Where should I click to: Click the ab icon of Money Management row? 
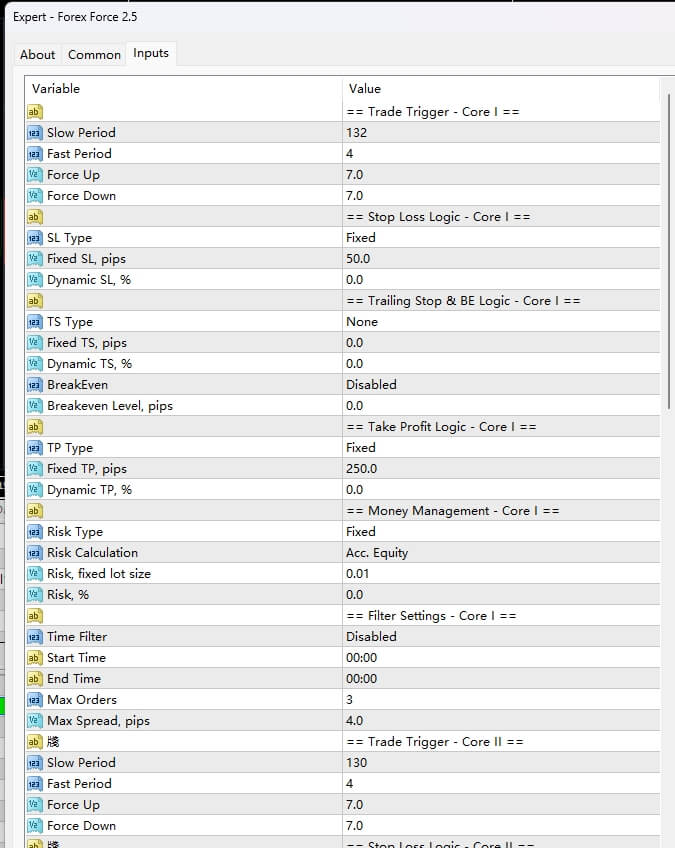point(34,511)
